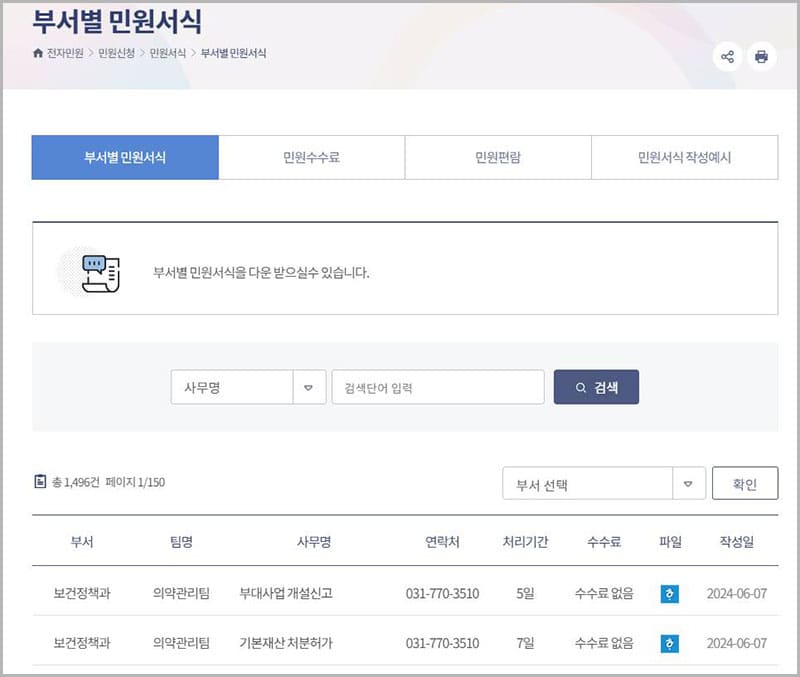The width and height of the screenshot is (800, 677).
Task: Open the 부대사업 개설신고 entry
Action: (286, 593)
